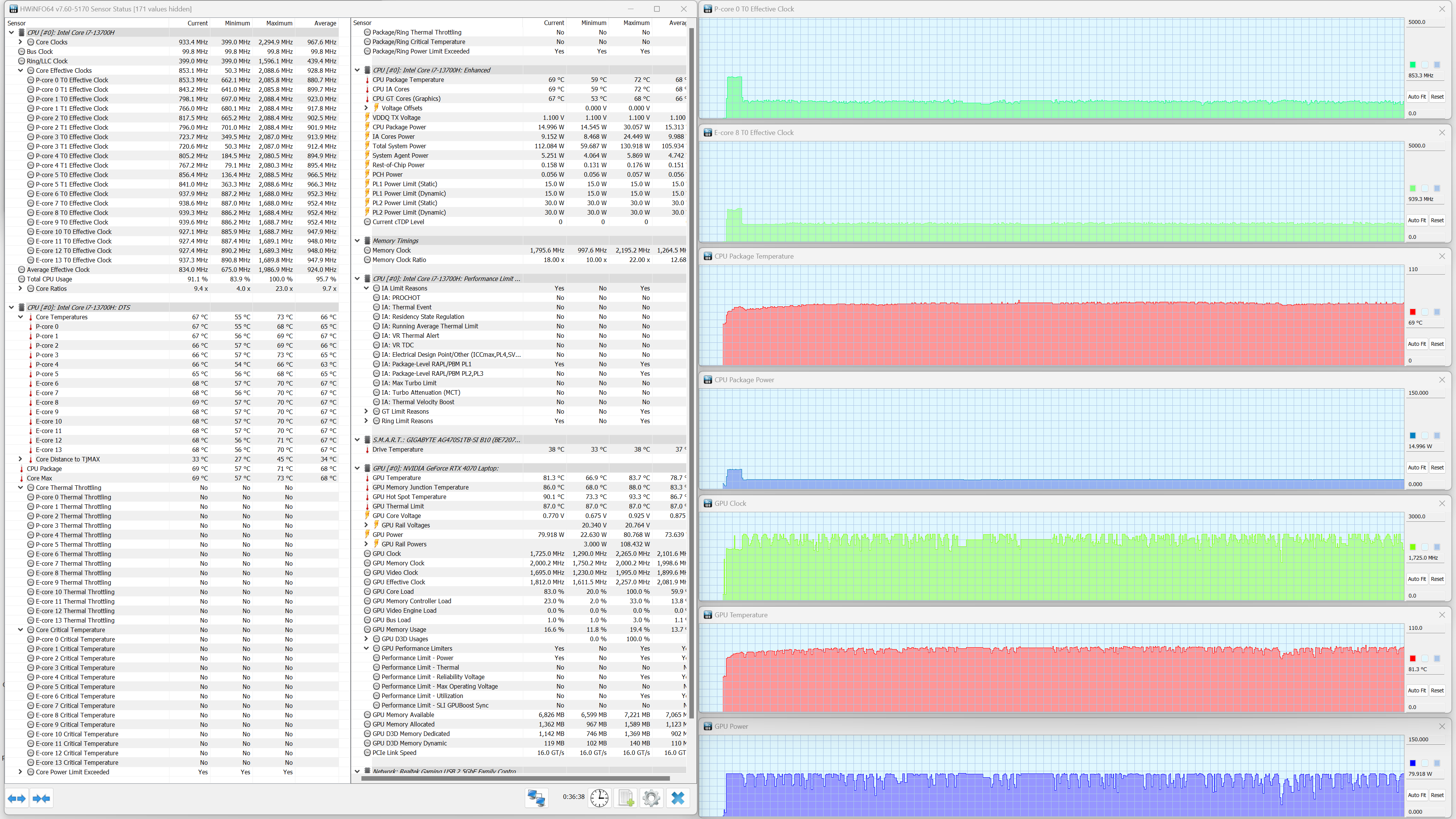The image size is (1456, 819).
Task: Click the GPU Clock graph window icon
Action: pos(708,503)
